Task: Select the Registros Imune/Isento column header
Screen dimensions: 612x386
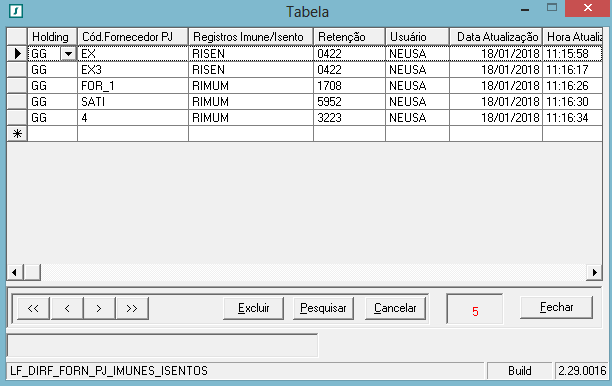Action: pyautogui.click(x=251, y=37)
